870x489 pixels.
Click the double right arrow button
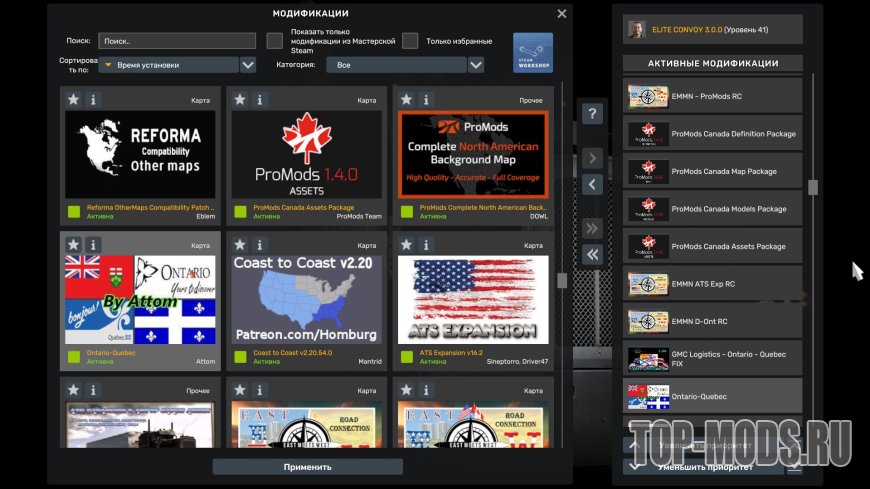592,228
